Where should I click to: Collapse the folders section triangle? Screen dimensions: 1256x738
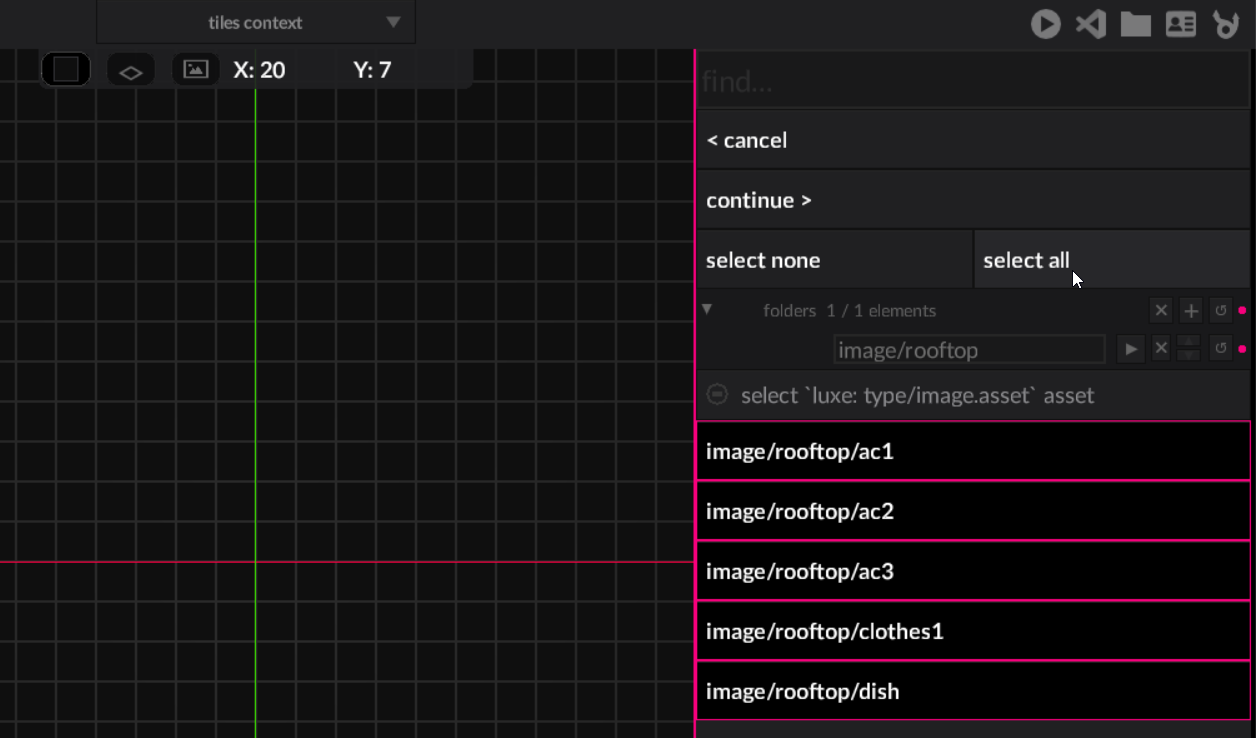click(x=707, y=310)
